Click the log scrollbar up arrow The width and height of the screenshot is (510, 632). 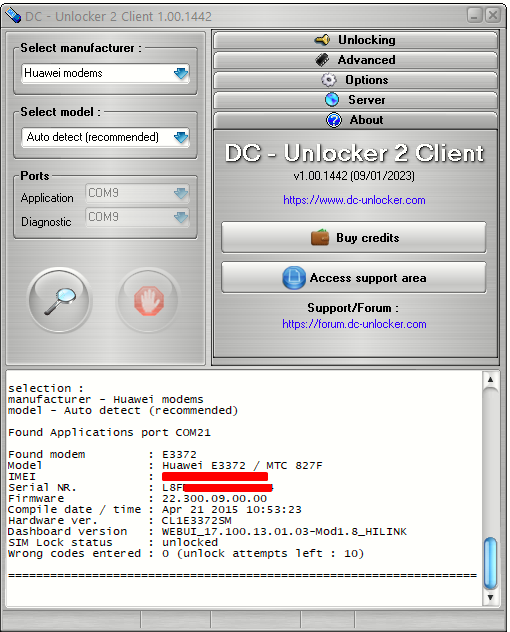tap(490, 380)
